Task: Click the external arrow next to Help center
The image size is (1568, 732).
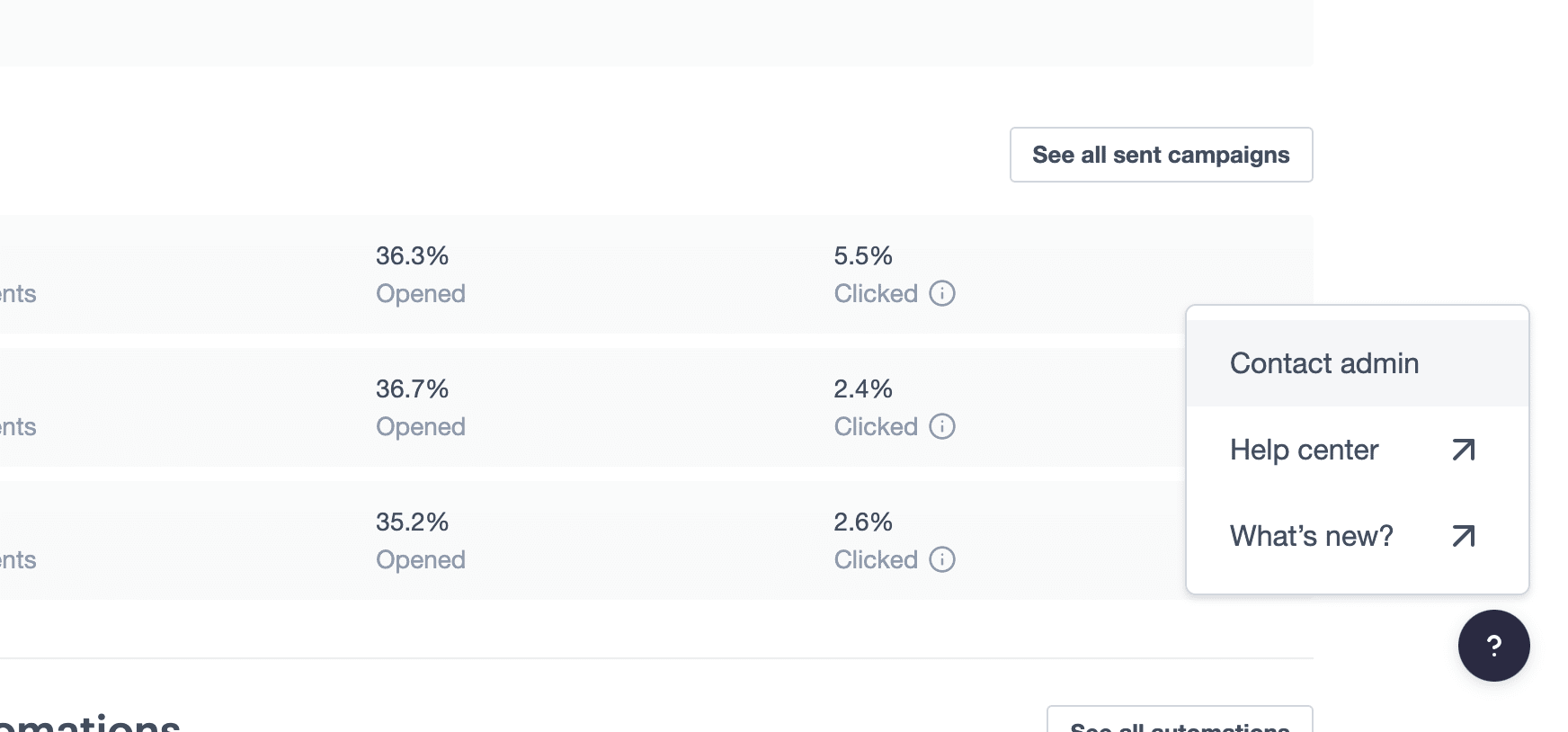Action: (x=1463, y=450)
